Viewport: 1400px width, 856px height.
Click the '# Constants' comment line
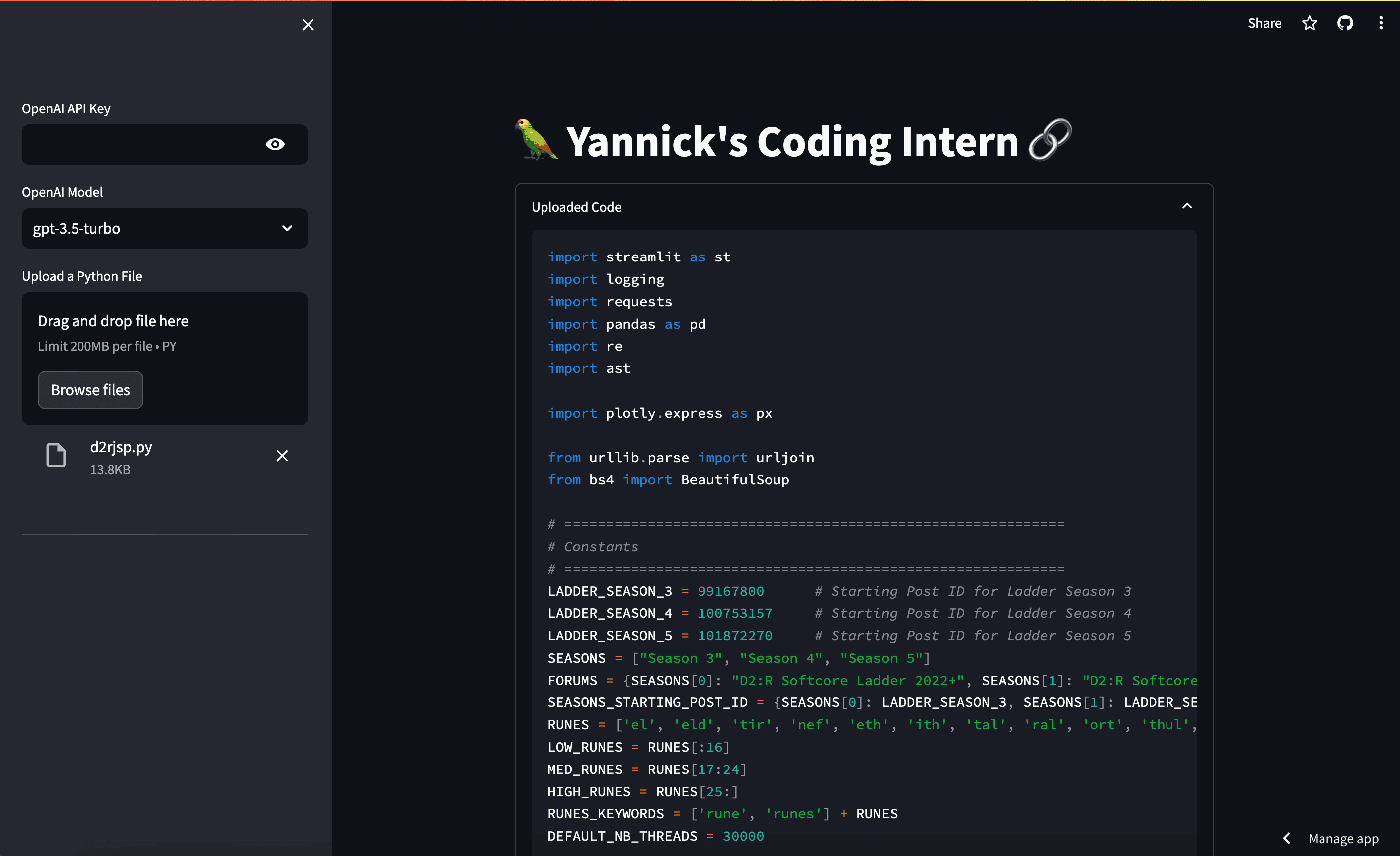593,547
